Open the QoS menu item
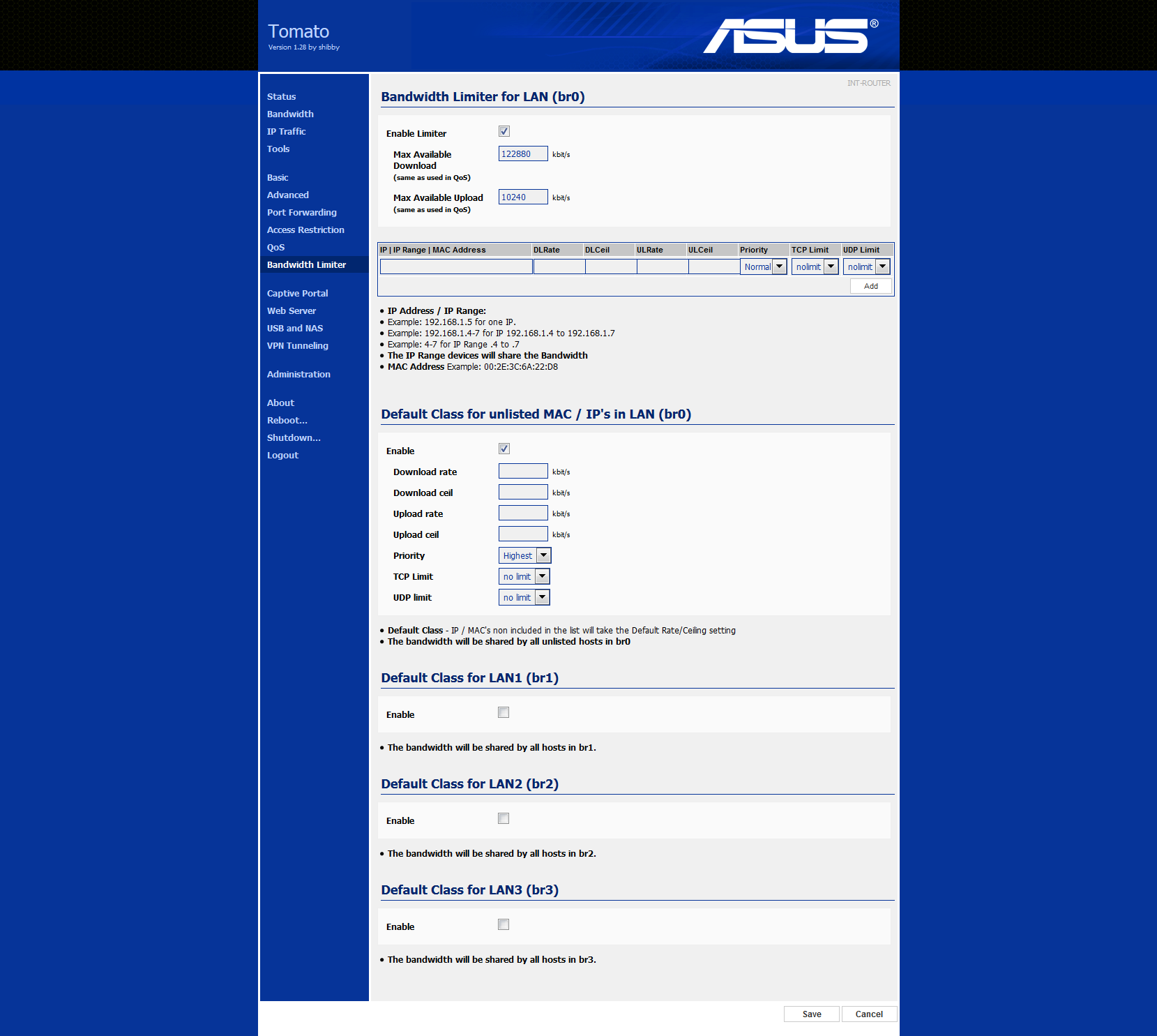 275,247
